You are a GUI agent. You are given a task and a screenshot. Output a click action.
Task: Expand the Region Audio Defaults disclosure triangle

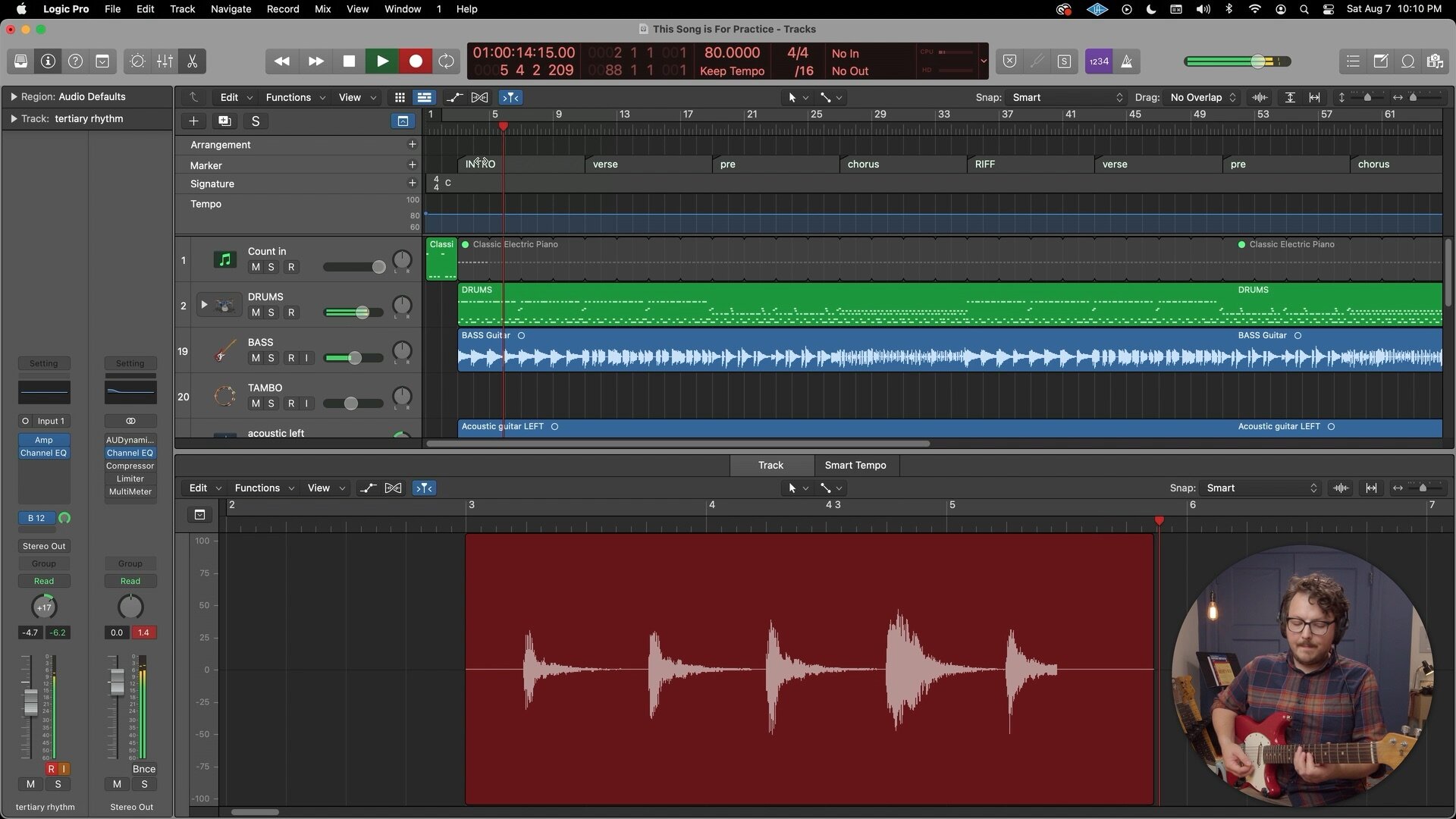[x=13, y=96]
